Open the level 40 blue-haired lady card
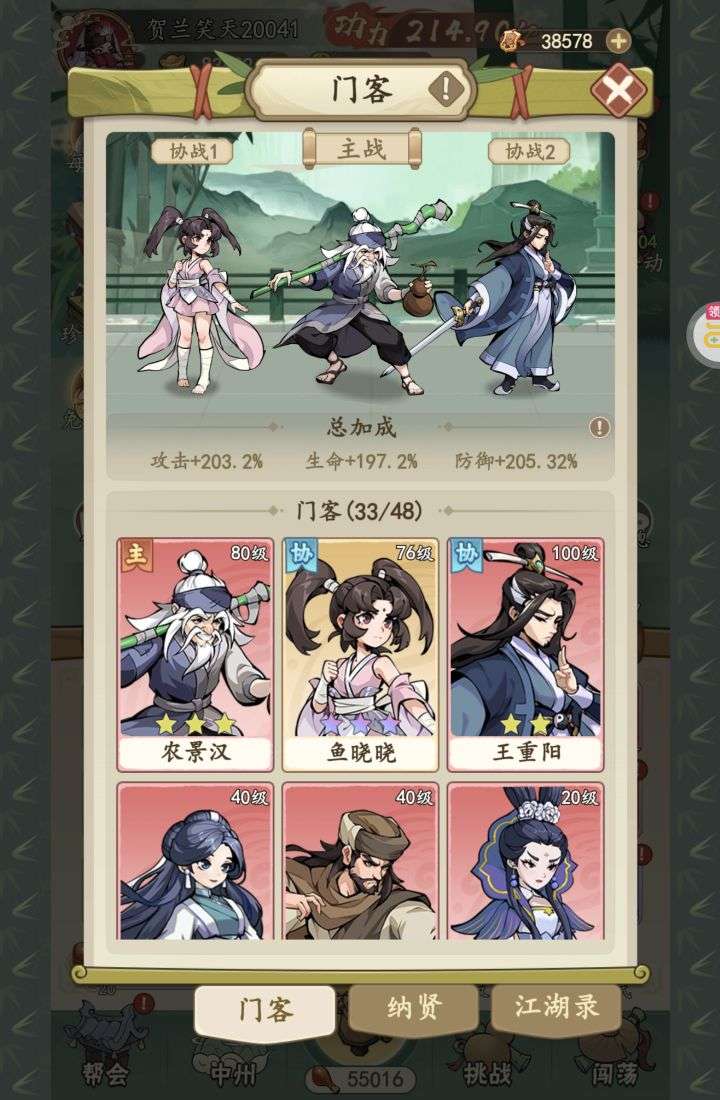The image size is (720, 1100). click(x=196, y=861)
